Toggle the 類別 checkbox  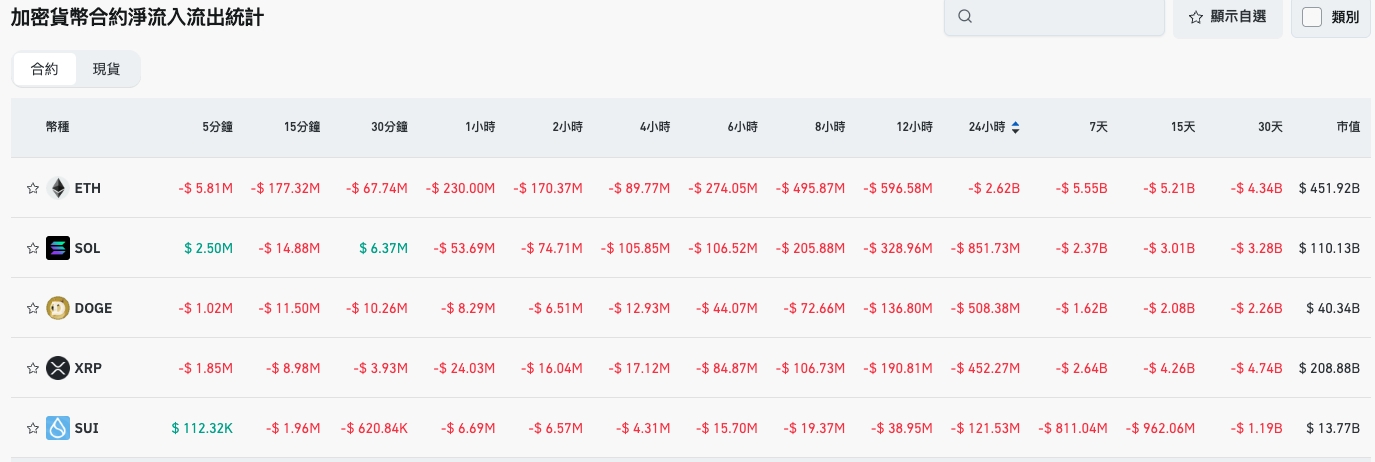tap(1313, 17)
